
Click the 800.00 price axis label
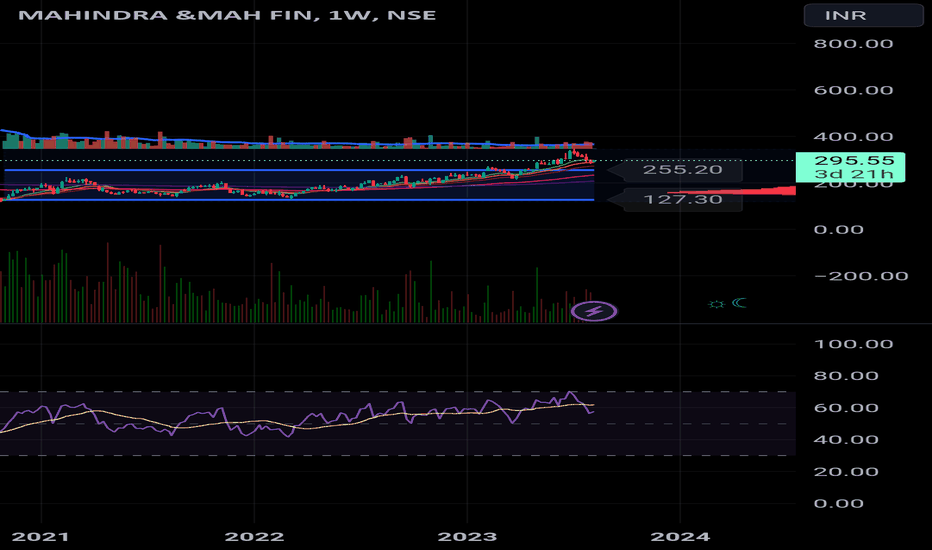pyautogui.click(x=854, y=44)
